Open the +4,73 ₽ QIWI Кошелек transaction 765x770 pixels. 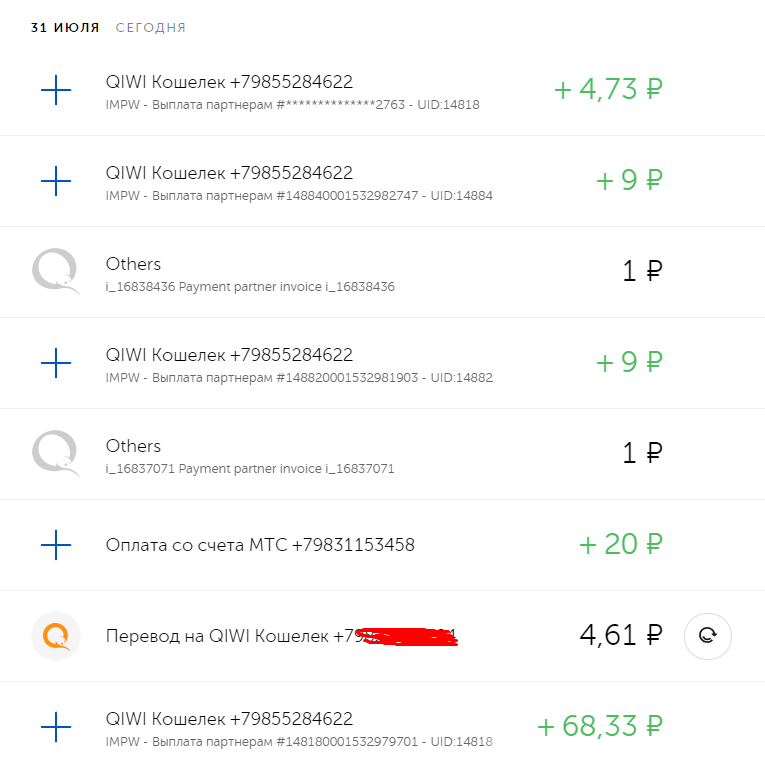229,82
